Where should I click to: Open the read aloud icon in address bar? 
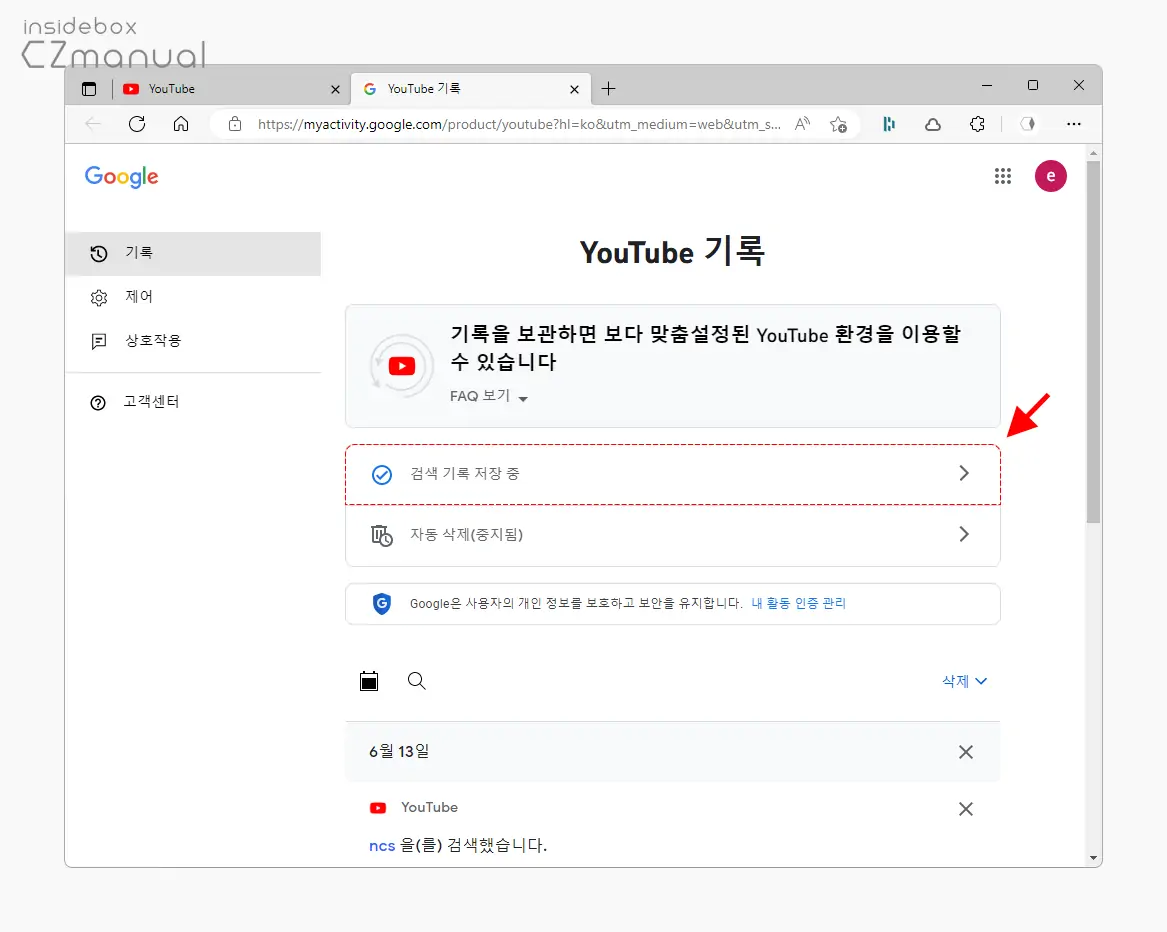click(x=802, y=124)
